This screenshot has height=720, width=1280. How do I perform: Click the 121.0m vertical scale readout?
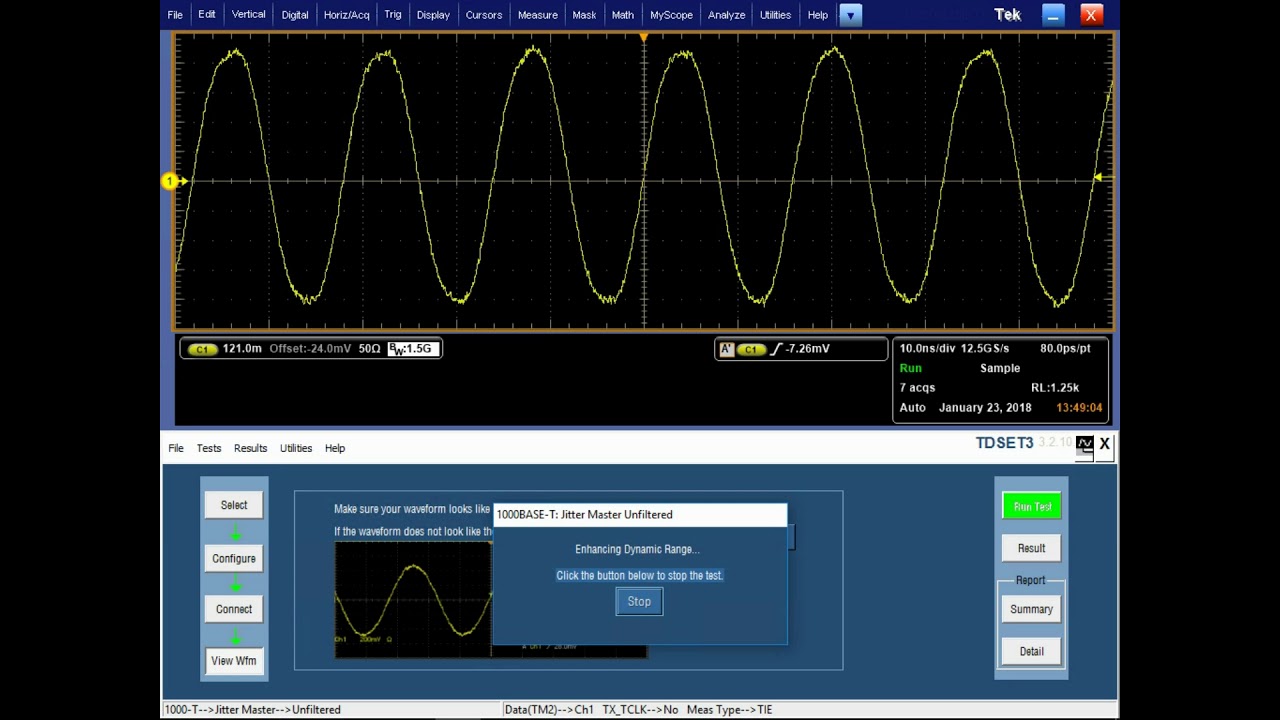(x=242, y=349)
